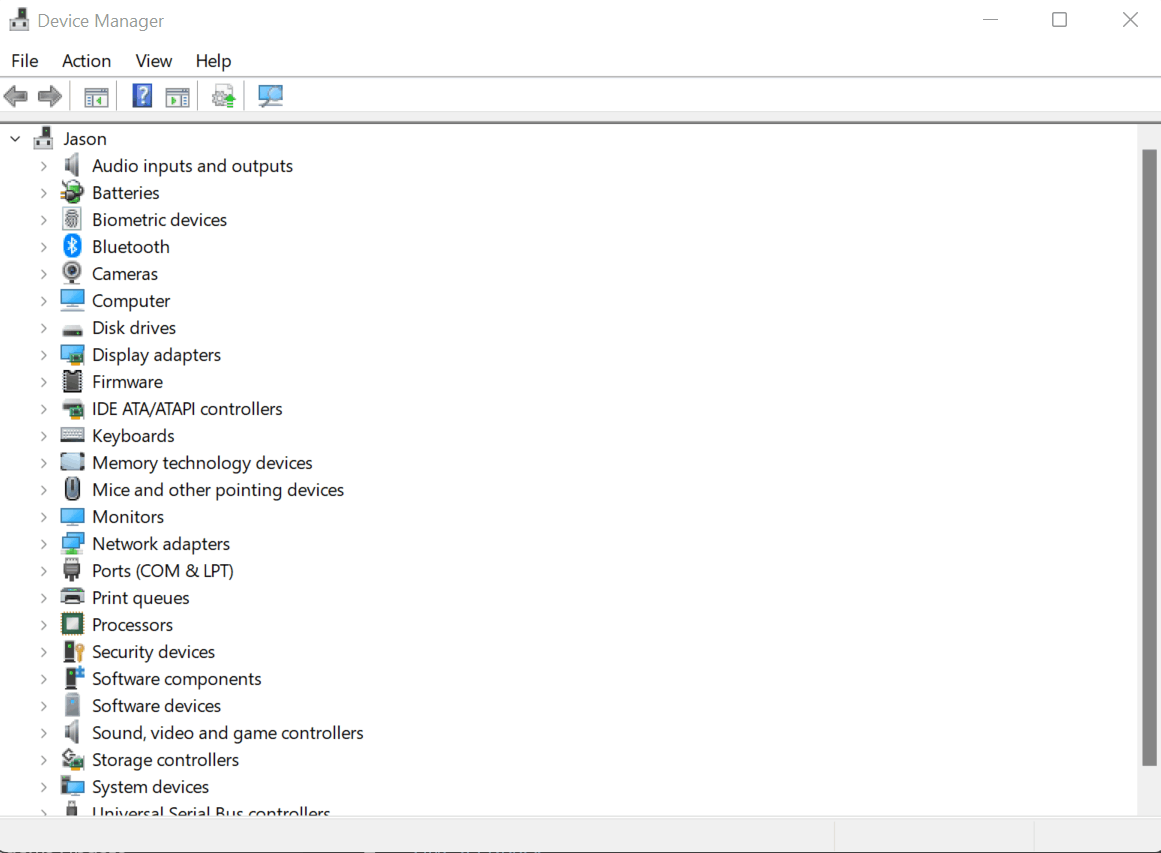Click the Update device driver toolbar icon
The width and height of the screenshot is (1161, 853).
[224, 96]
